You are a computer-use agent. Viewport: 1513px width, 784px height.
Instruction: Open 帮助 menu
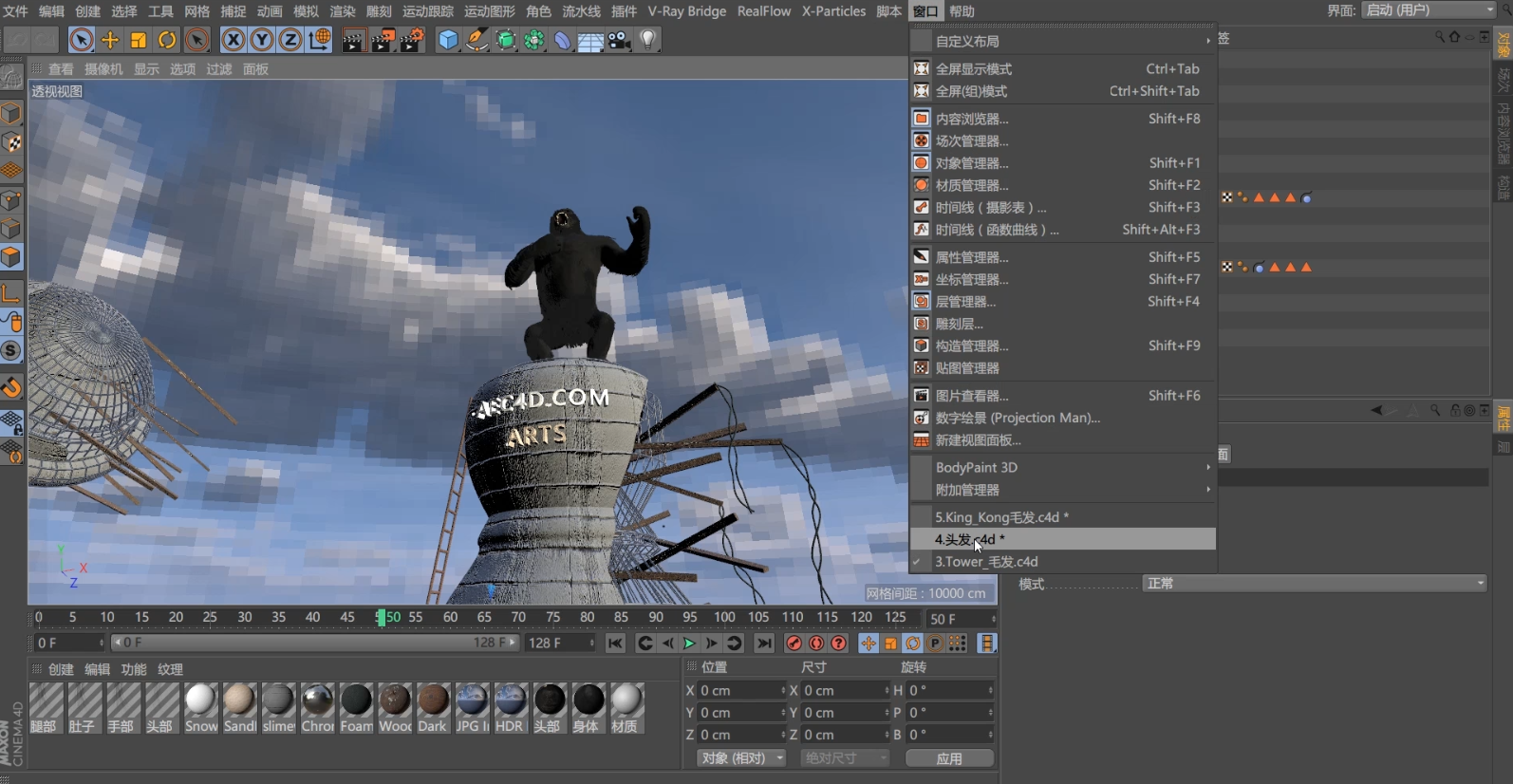(962, 11)
